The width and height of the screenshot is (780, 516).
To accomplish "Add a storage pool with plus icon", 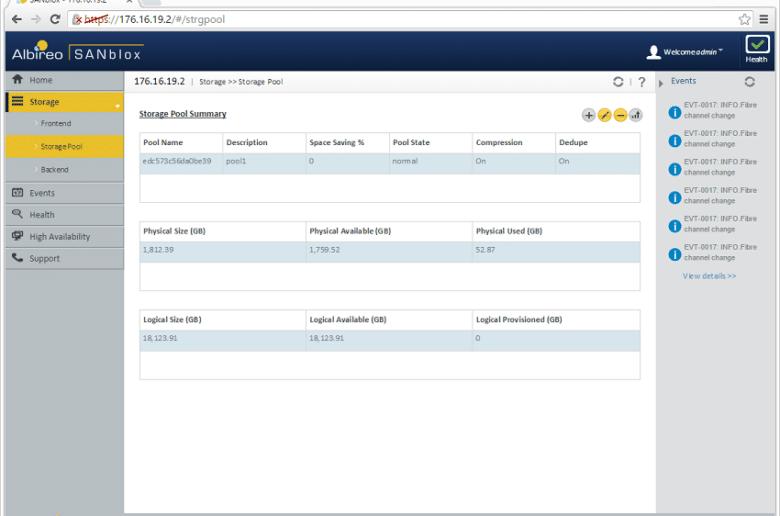I will point(588,115).
